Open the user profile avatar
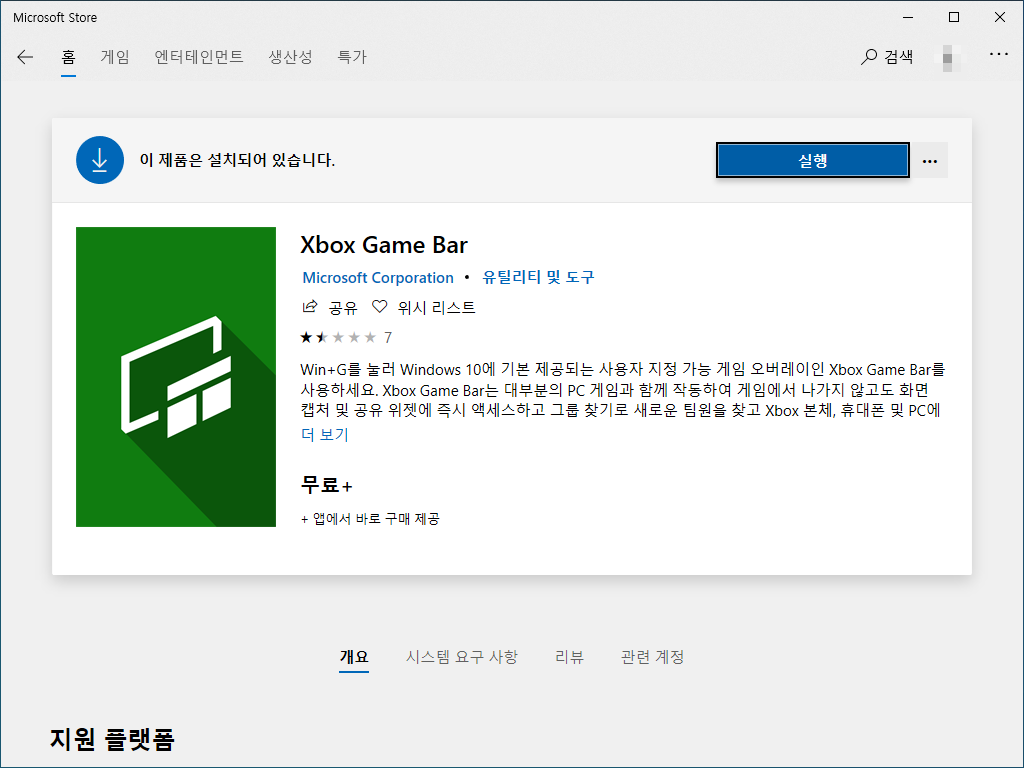Image resolution: width=1024 pixels, height=768 pixels. pyautogui.click(x=948, y=58)
